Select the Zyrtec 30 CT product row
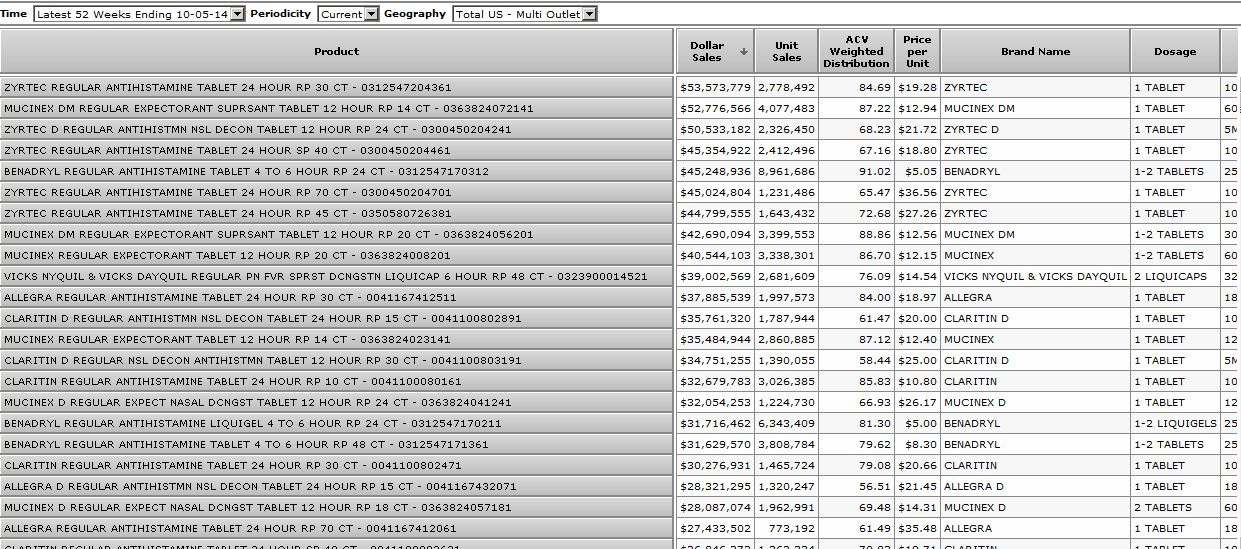 (x=336, y=88)
